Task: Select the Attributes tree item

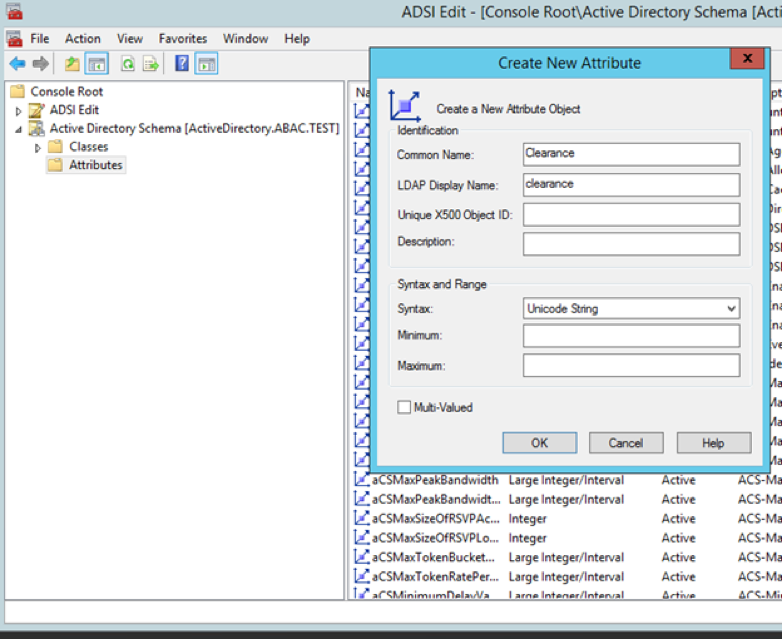Action: click(96, 165)
